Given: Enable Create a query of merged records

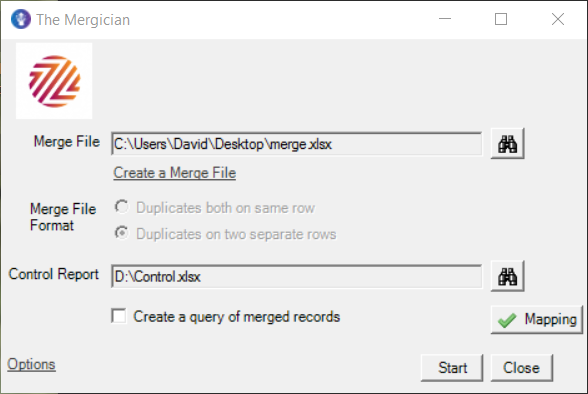Looking at the screenshot, I should (x=119, y=316).
